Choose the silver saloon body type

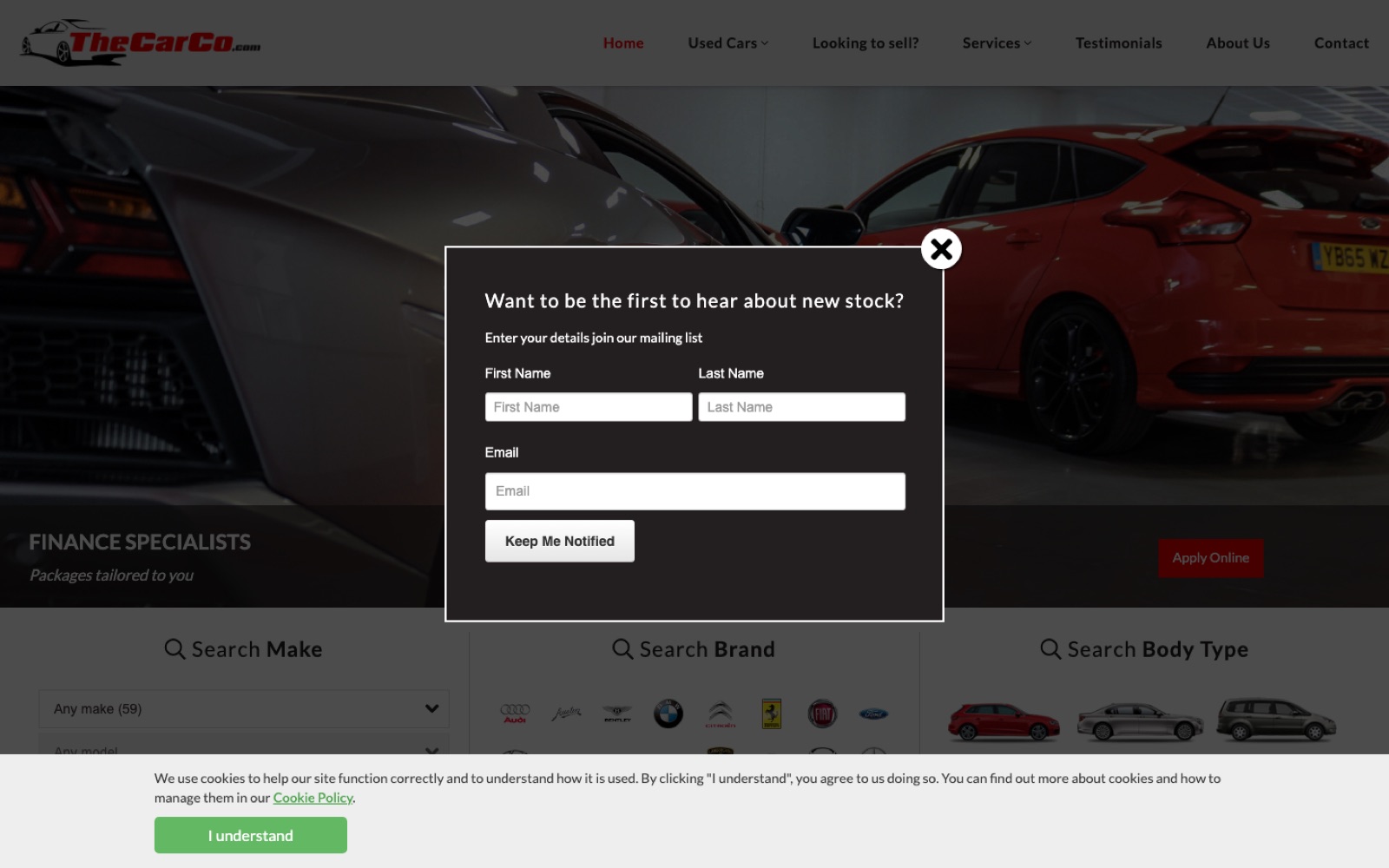click(1140, 721)
